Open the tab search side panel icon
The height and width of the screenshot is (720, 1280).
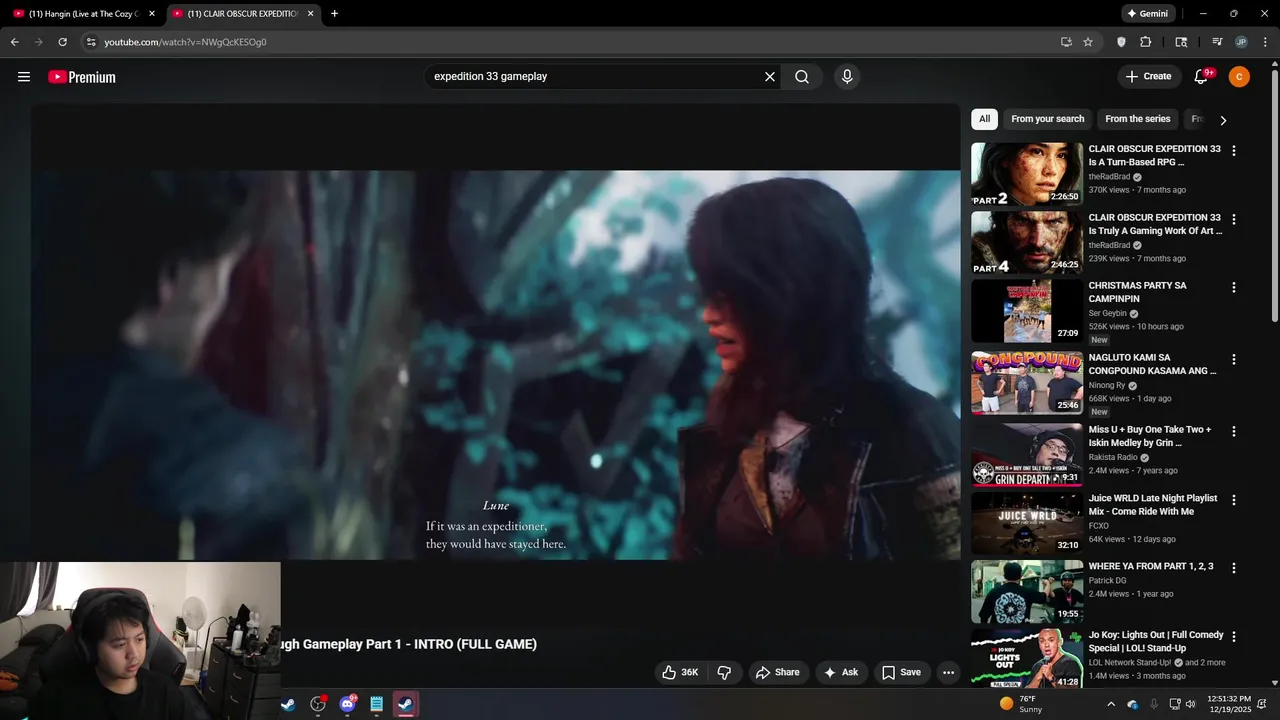(x=1181, y=42)
